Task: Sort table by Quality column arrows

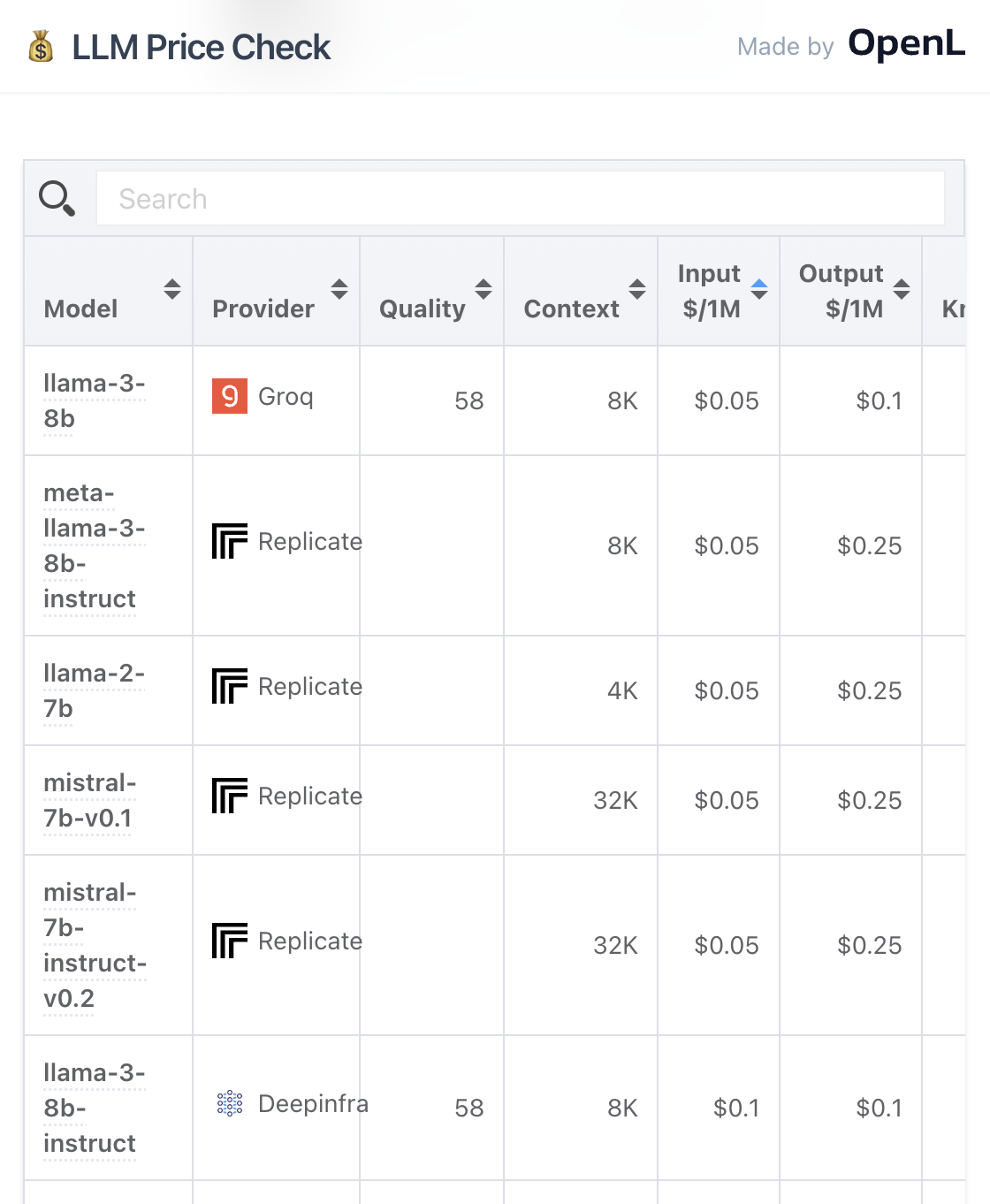Action: coord(484,289)
